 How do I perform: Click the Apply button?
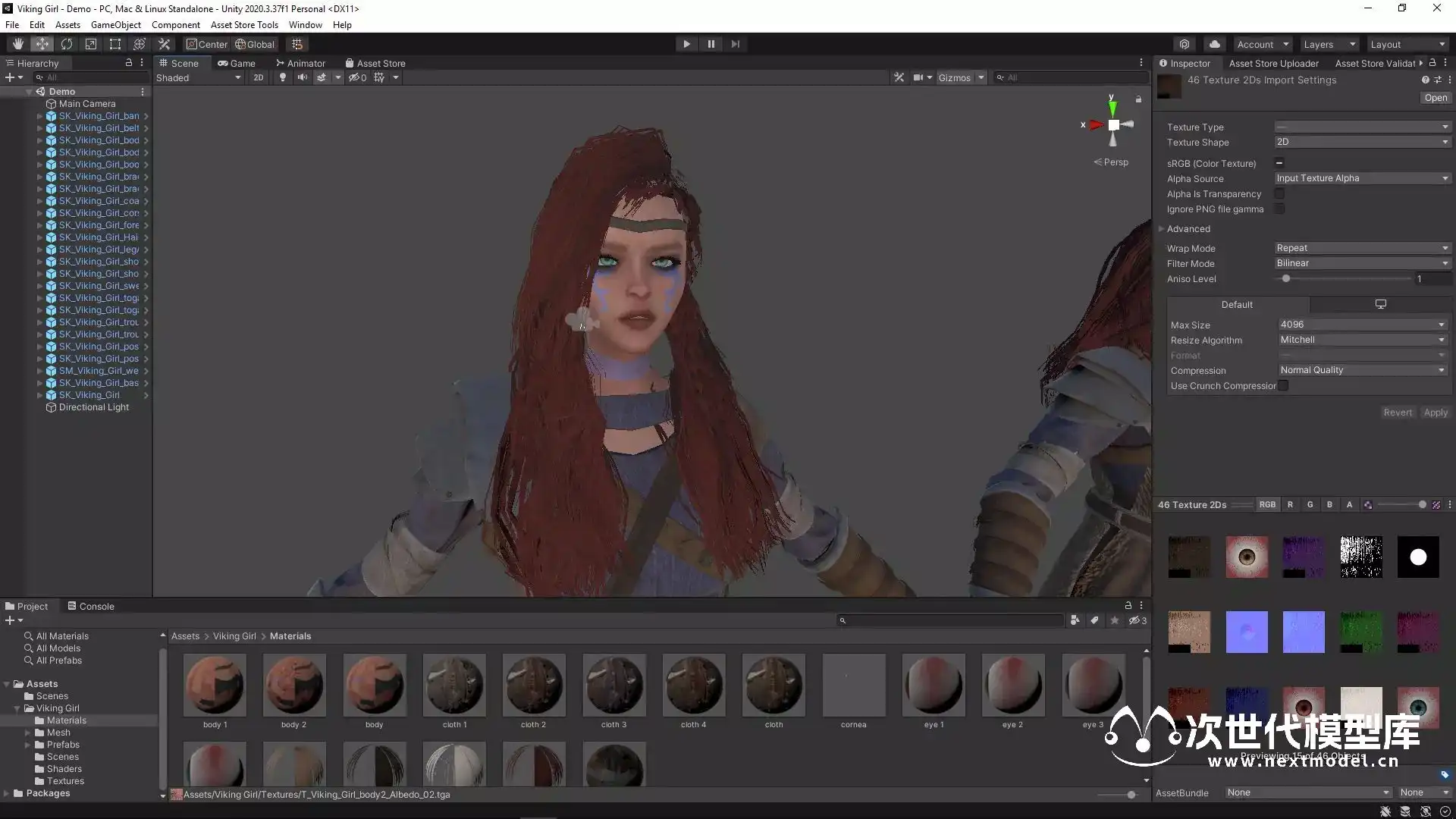(1435, 413)
